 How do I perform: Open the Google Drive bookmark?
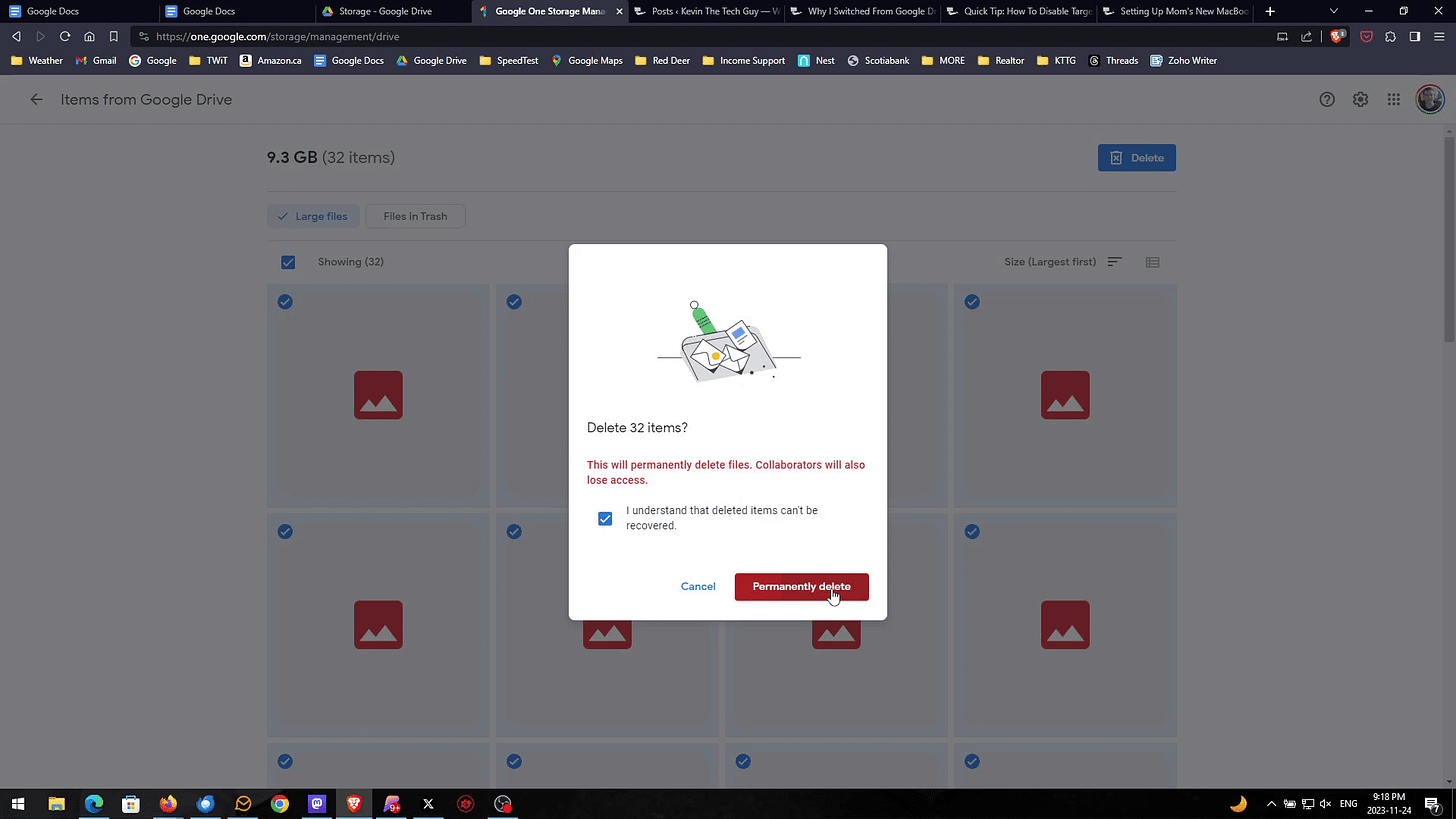(x=431, y=60)
